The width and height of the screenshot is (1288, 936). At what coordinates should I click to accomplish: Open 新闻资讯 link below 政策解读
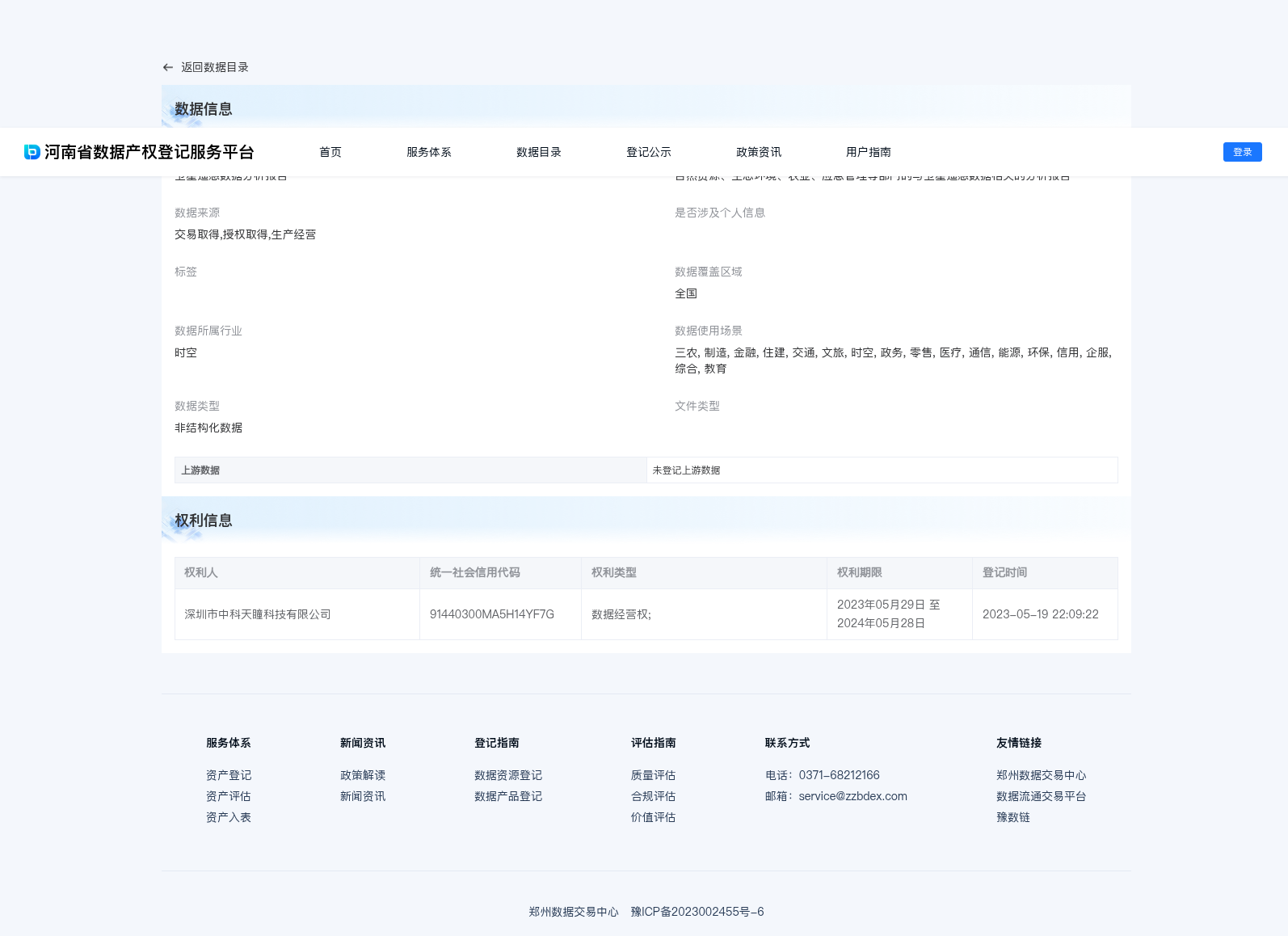pyautogui.click(x=363, y=796)
